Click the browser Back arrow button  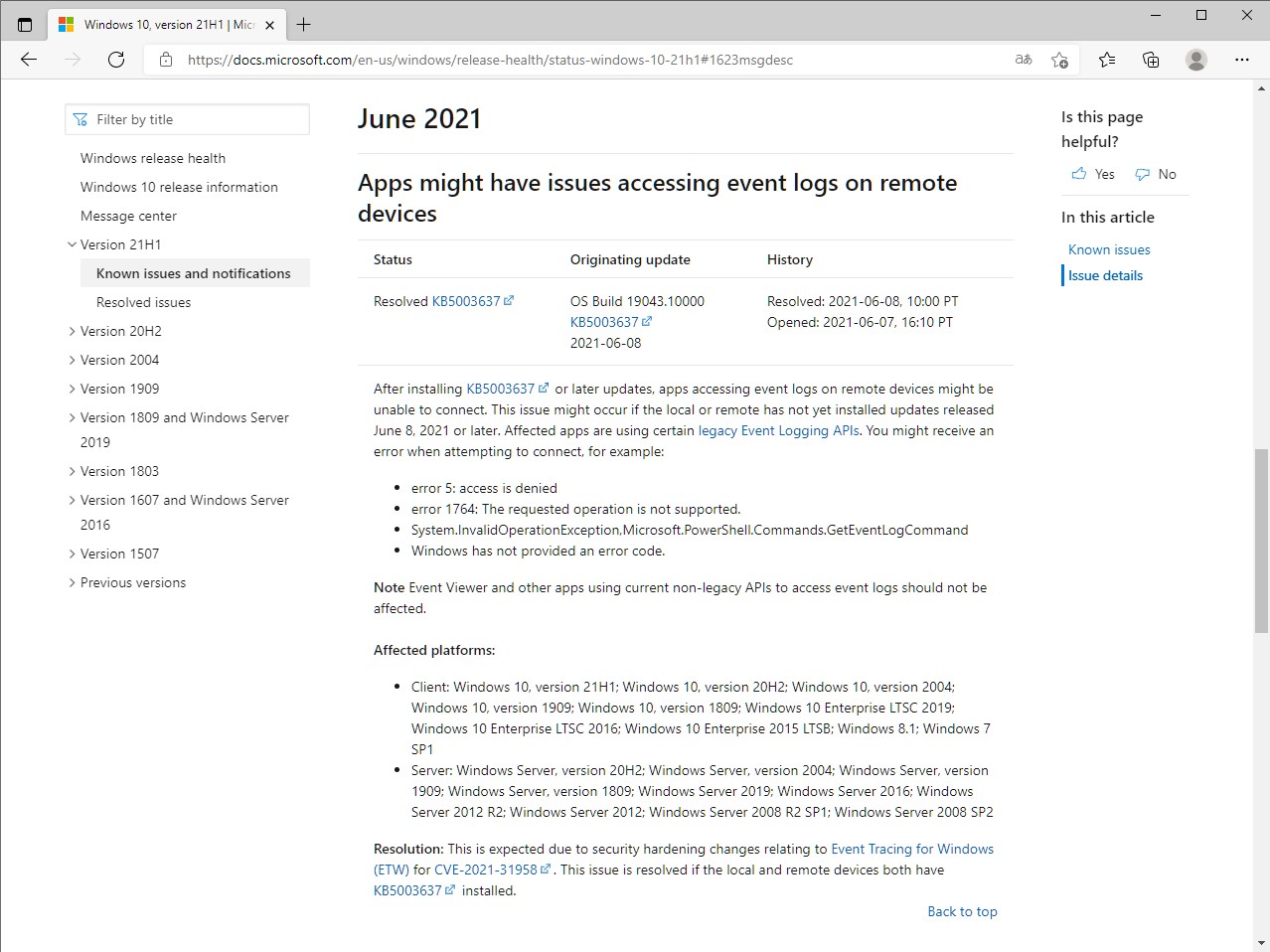(x=29, y=60)
